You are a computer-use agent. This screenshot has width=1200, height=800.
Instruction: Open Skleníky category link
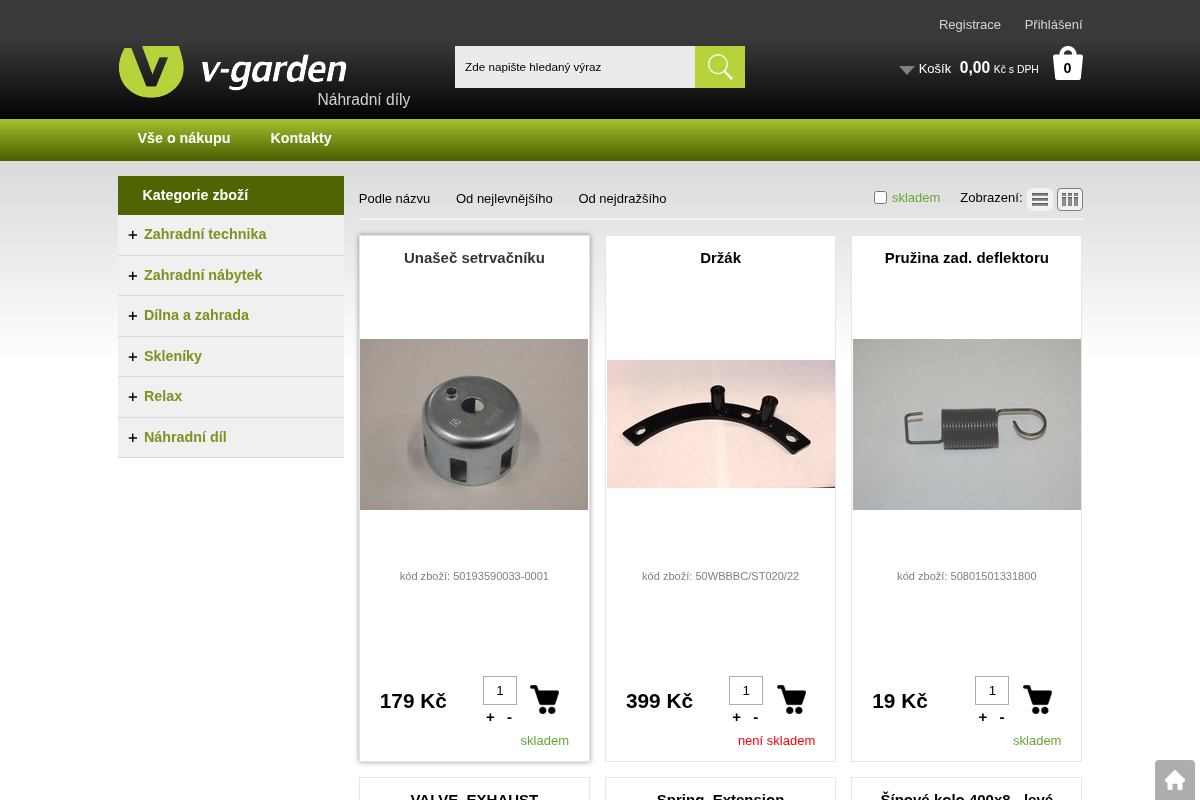pos(173,356)
